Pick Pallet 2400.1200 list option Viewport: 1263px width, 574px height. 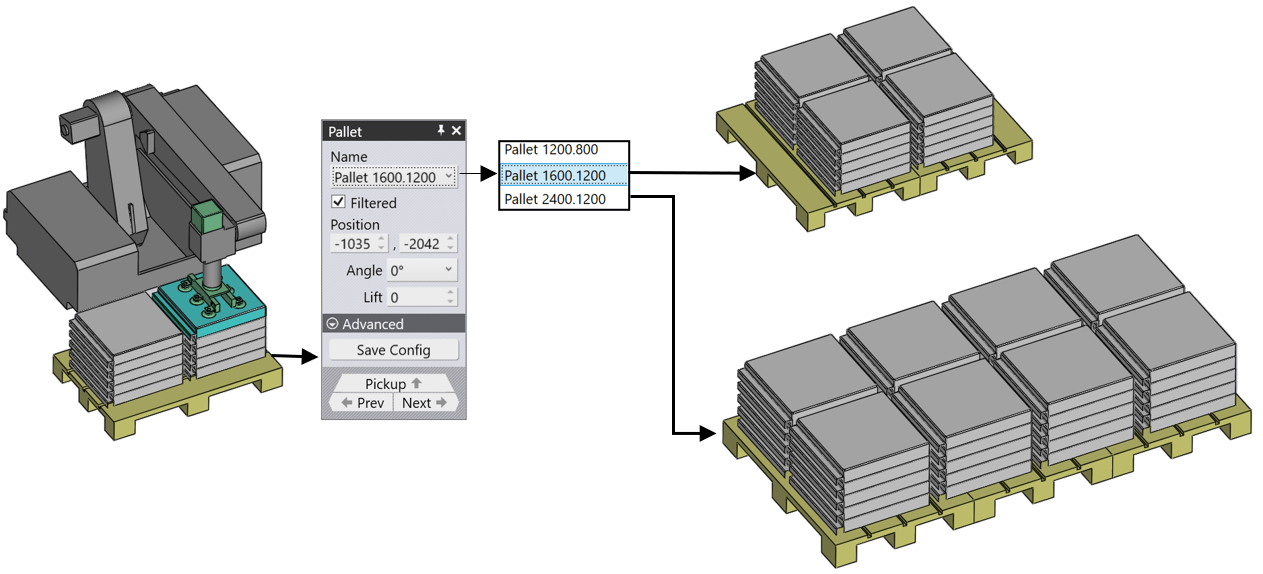[565, 201]
